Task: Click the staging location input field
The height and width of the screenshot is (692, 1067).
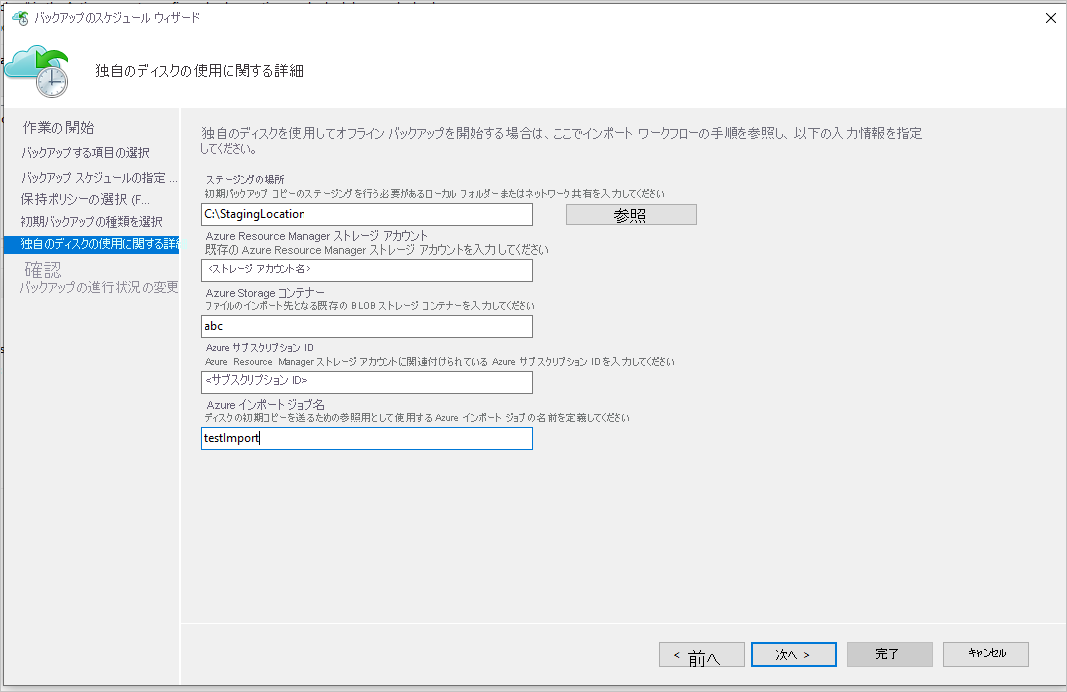Action: coord(367,214)
